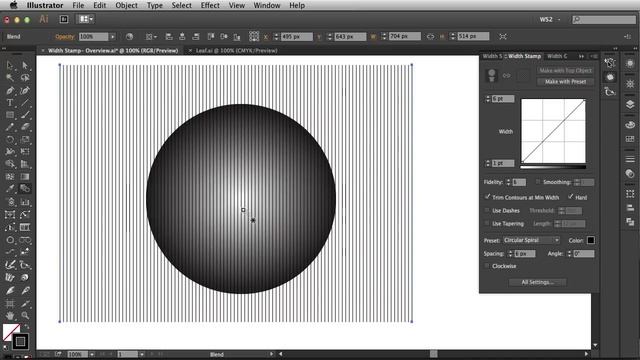Click the black Color swatch in Width Stamp

591,240
